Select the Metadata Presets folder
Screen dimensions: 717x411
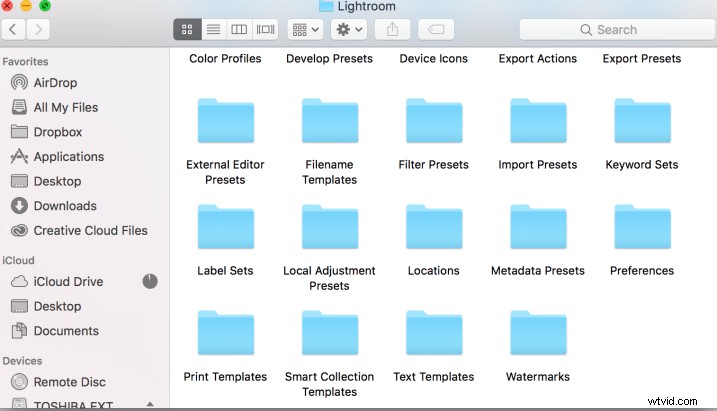538,227
